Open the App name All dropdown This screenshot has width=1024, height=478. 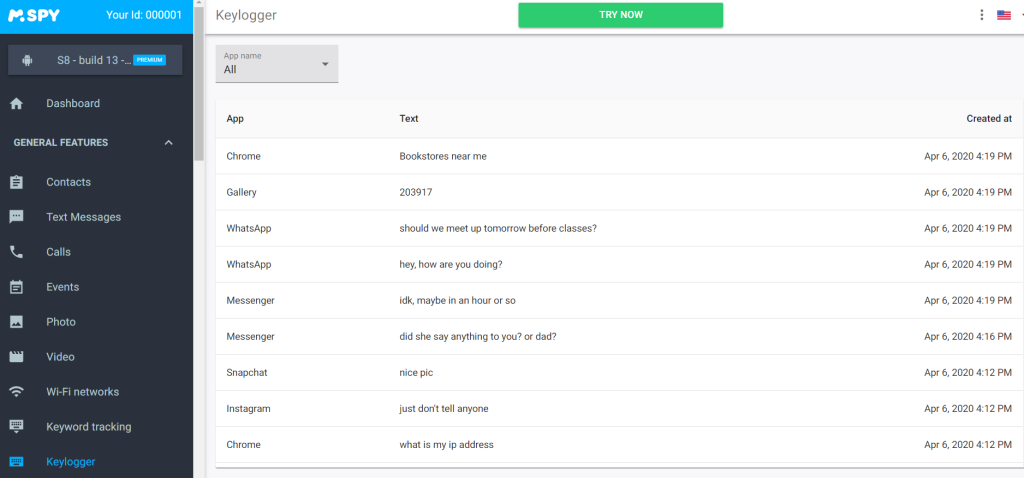277,64
